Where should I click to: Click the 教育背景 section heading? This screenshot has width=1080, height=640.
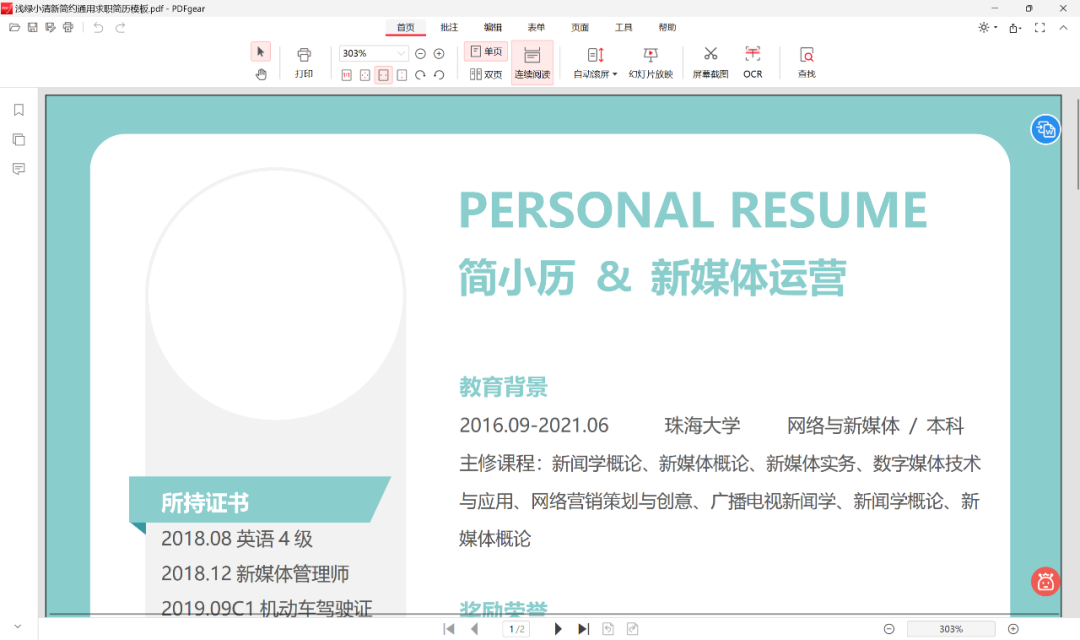[x=503, y=386]
